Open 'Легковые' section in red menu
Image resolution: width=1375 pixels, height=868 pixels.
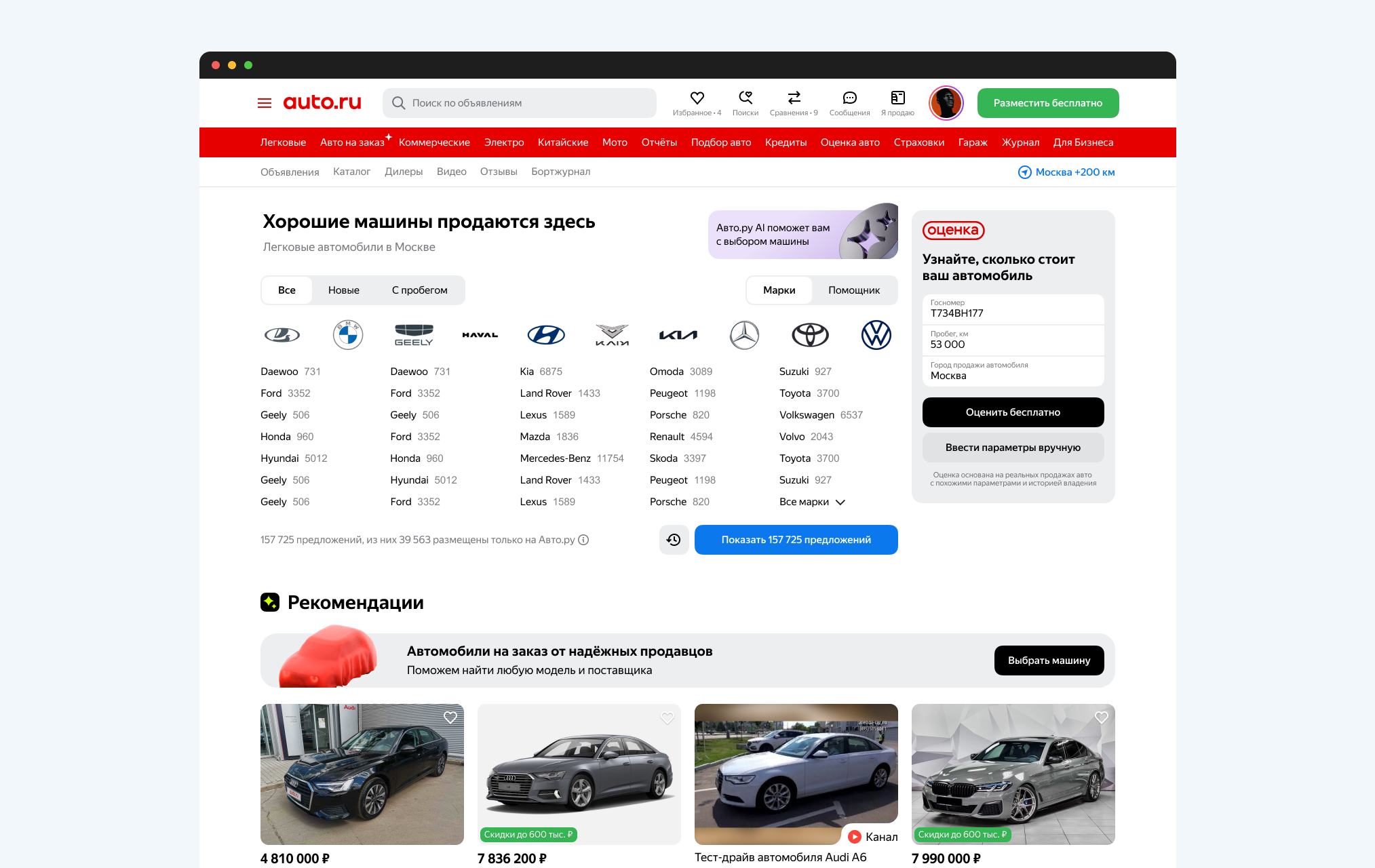coord(283,142)
